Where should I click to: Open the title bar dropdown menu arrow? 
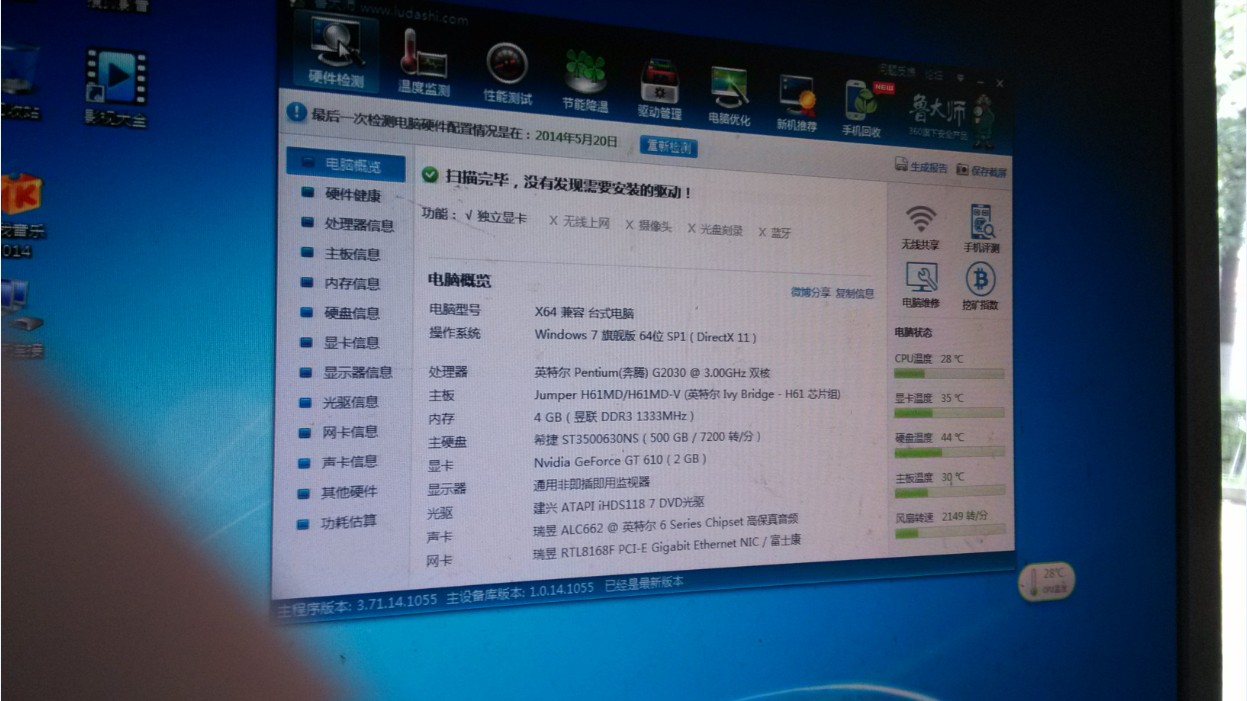tap(960, 77)
